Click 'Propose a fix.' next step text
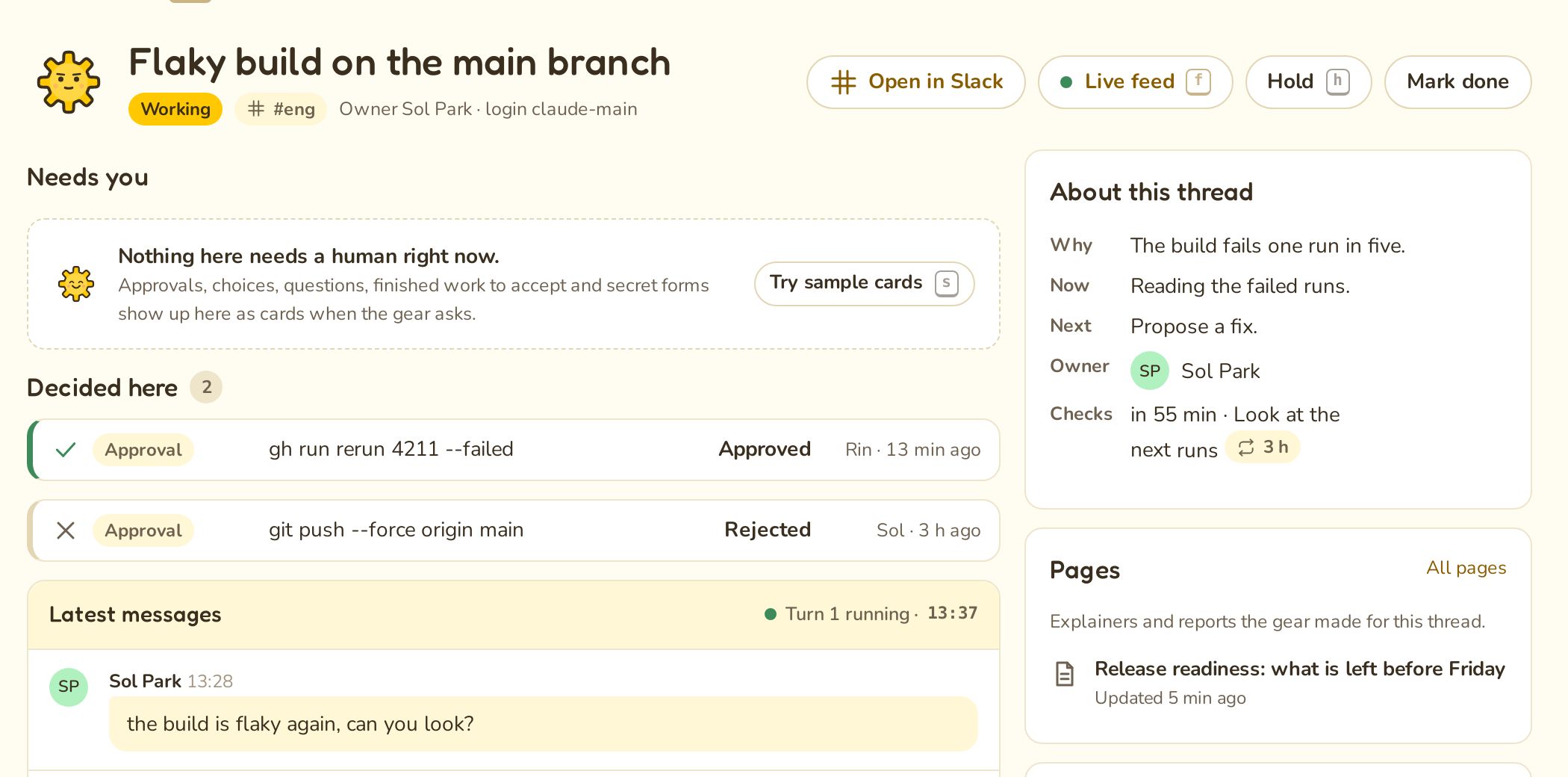This screenshot has height=777, width=1568. pos(1194,326)
